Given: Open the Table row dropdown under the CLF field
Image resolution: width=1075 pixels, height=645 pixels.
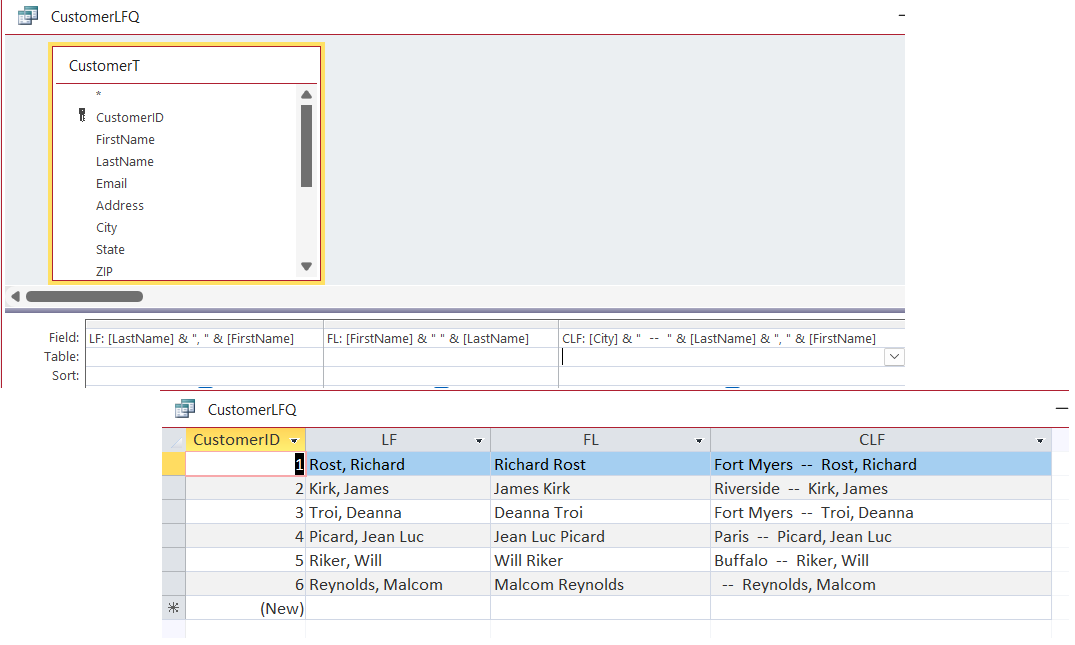Looking at the screenshot, I should click(894, 356).
